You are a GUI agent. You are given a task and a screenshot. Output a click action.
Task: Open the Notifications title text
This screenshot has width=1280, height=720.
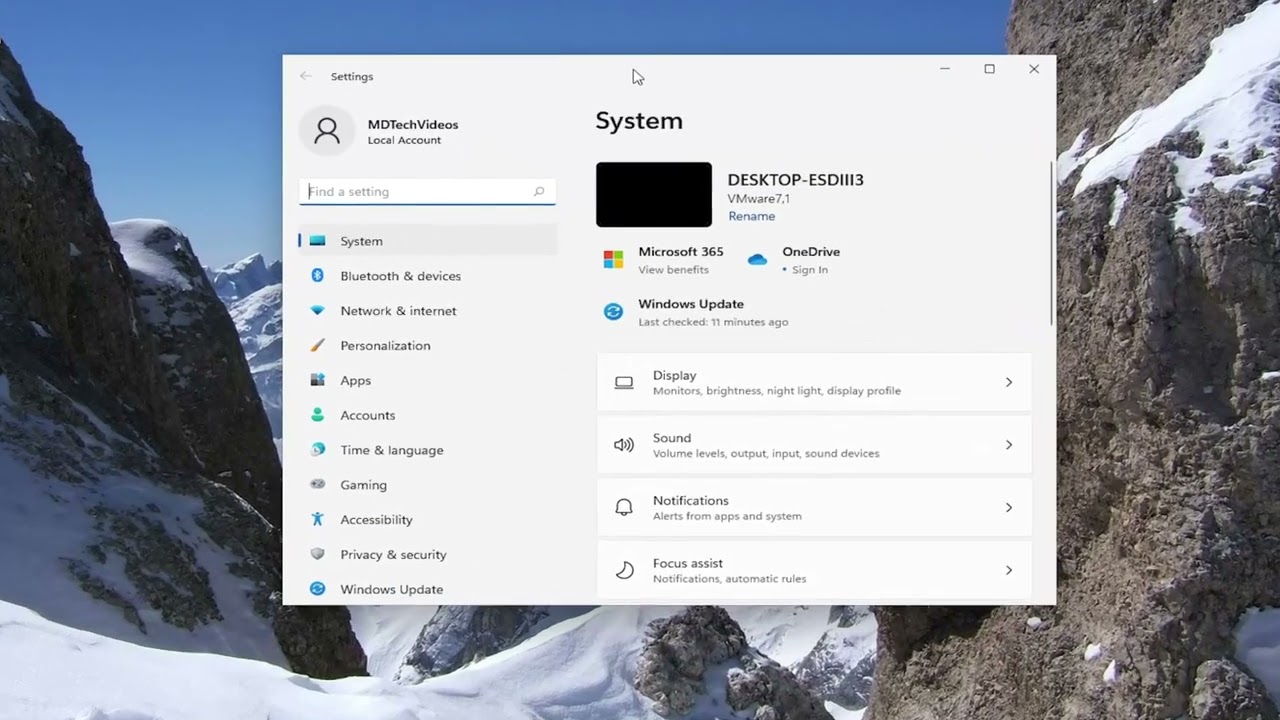coord(690,500)
